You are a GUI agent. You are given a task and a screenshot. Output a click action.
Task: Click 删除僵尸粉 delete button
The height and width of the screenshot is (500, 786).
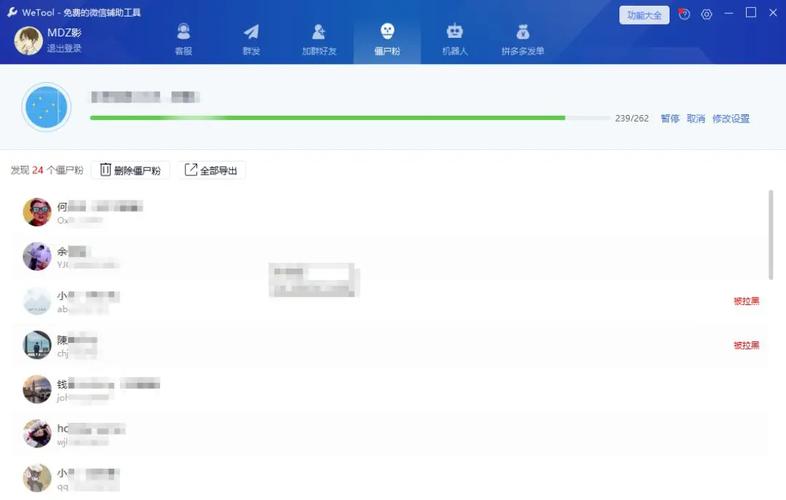tap(130, 170)
